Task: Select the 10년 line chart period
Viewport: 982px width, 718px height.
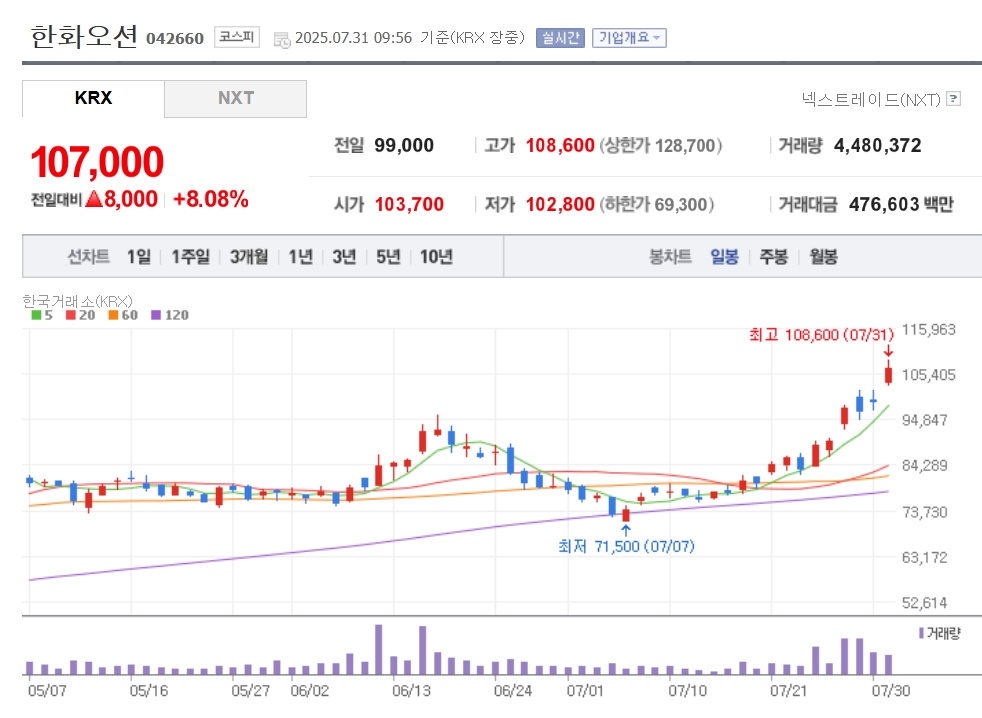Action: click(x=436, y=256)
